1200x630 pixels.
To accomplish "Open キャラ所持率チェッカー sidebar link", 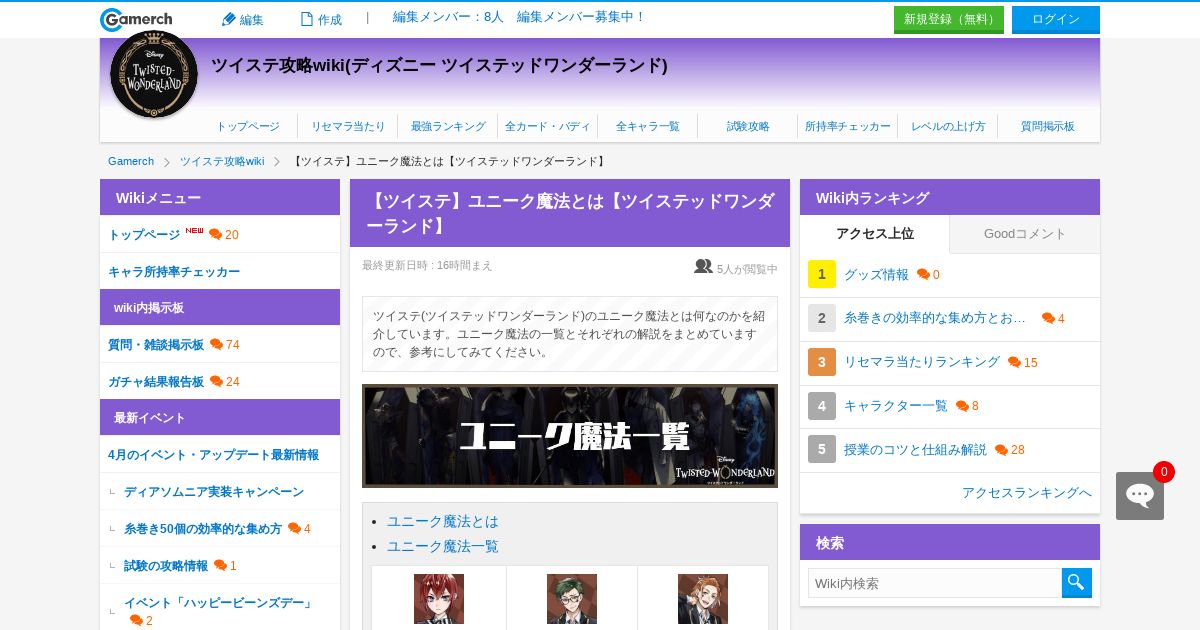I will pos(174,272).
